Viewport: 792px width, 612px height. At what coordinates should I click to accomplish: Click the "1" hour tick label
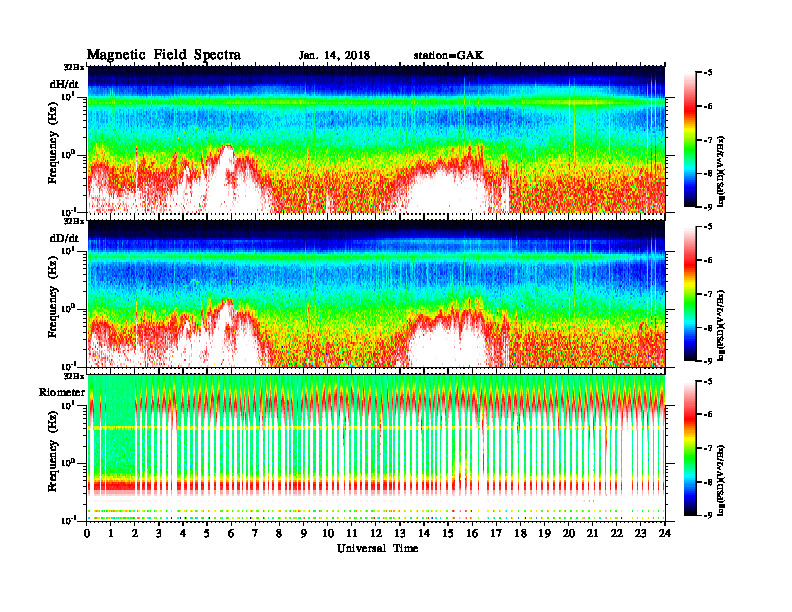111,533
